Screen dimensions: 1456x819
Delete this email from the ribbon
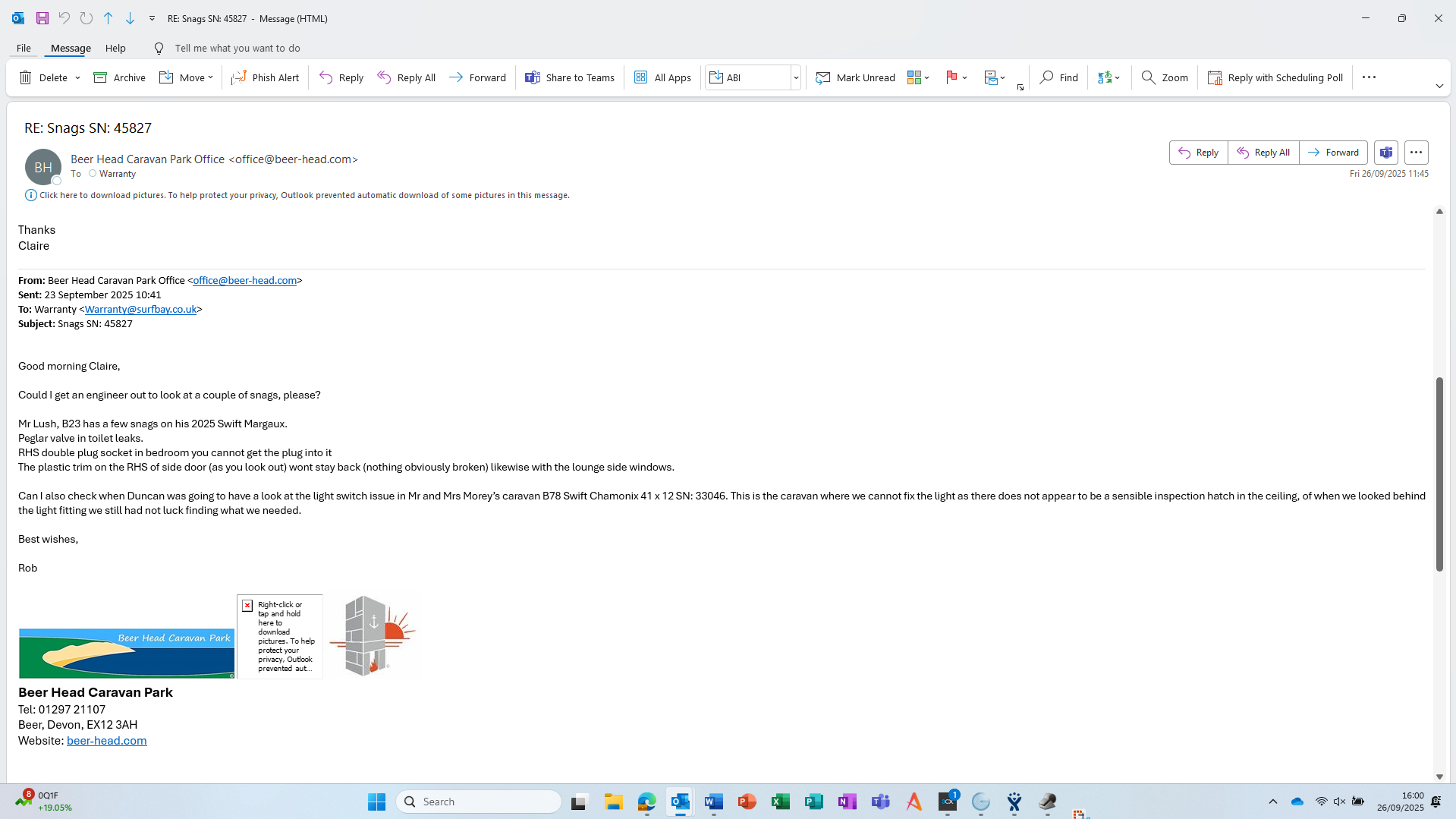tap(44, 77)
